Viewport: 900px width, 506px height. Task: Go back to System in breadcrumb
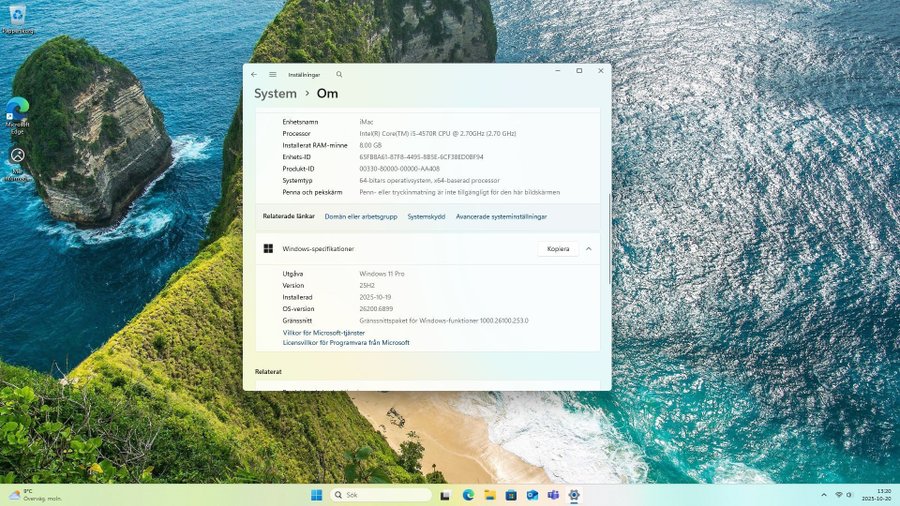coord(275,94)
